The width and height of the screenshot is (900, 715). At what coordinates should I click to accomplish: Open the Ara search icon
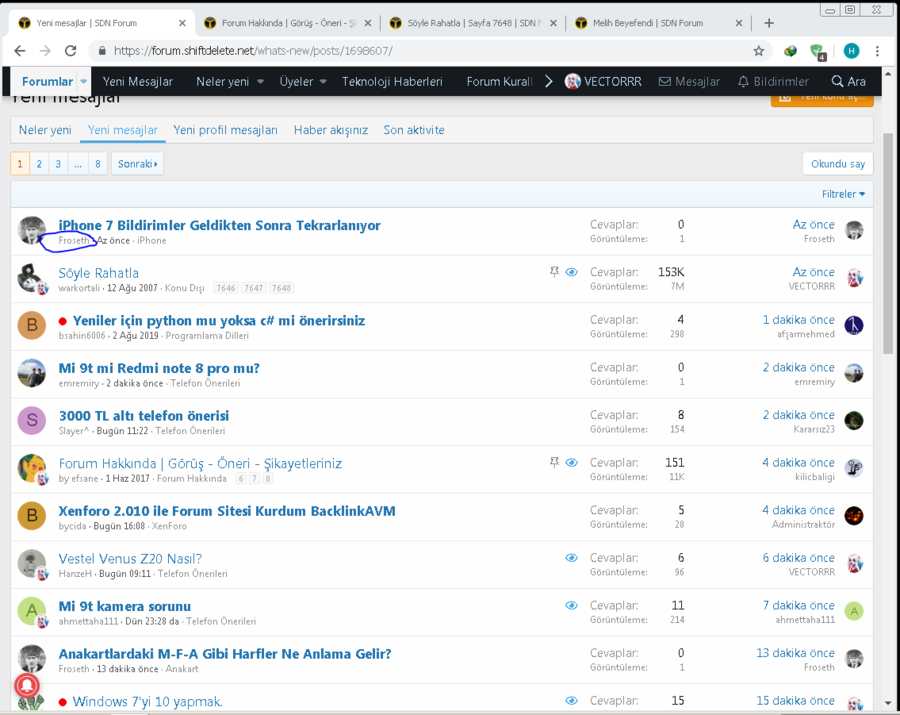[848, 82]
